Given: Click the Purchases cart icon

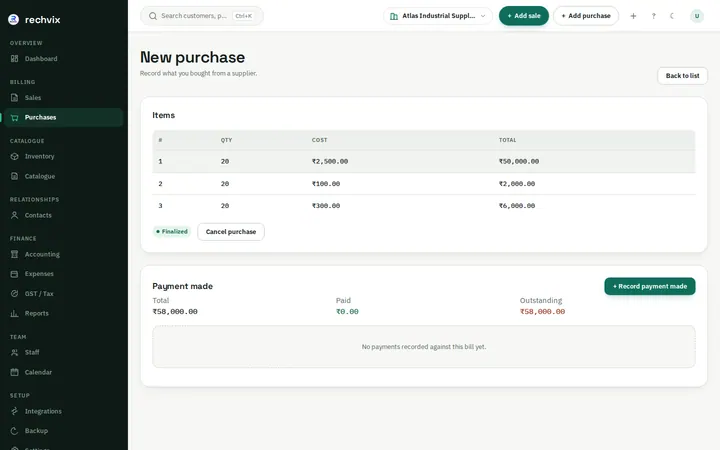Looking at the screenshot, I should coord(15,118).
